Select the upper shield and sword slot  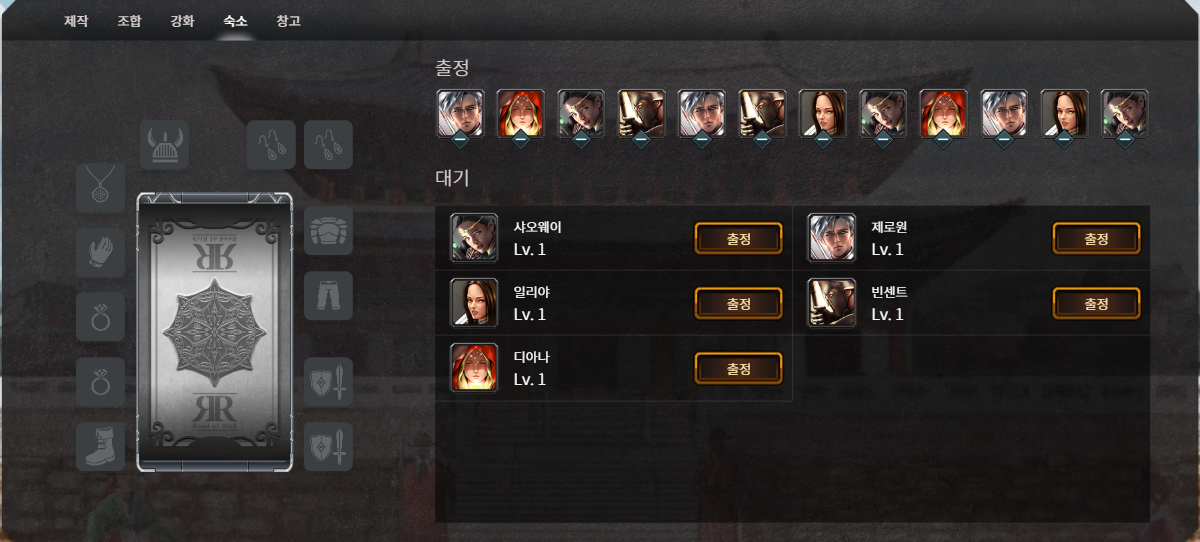pos(328,382)
